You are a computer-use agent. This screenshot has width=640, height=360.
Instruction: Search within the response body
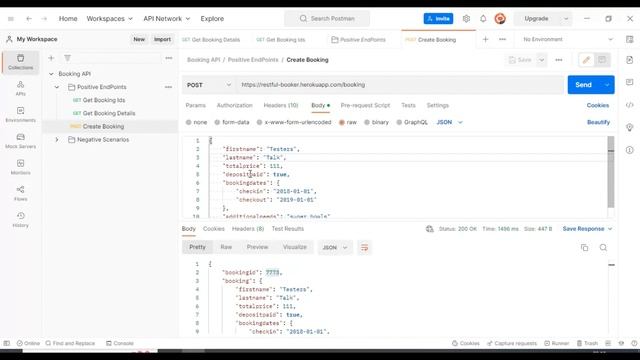click(x=603, y=248)
